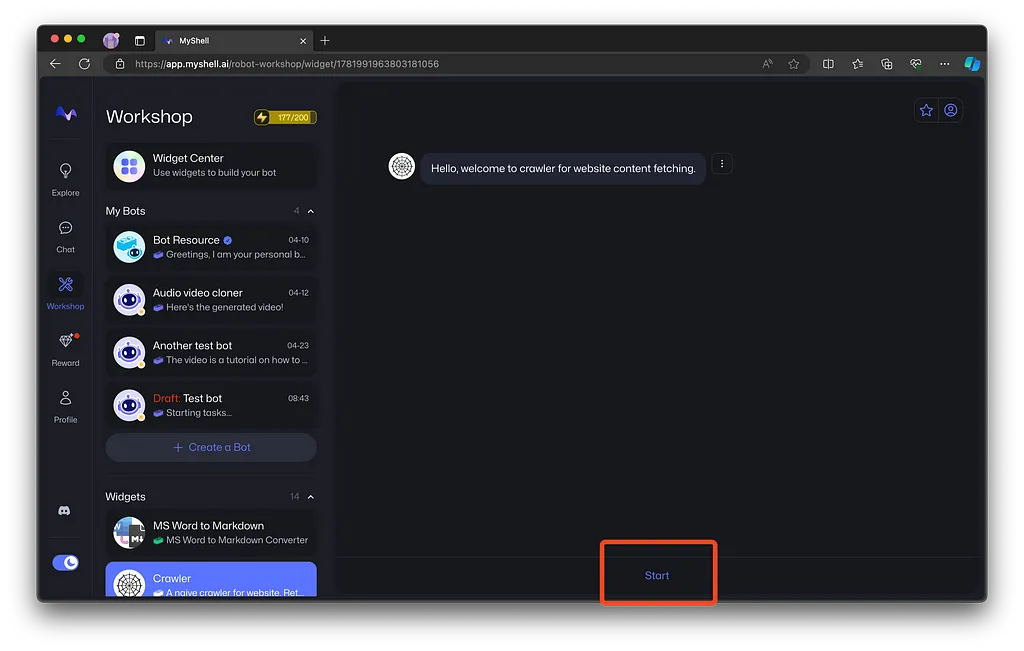Open the browser's three-dot settings menu
This screenshot has width=1024, height=651.
click(x=944, y=64)
